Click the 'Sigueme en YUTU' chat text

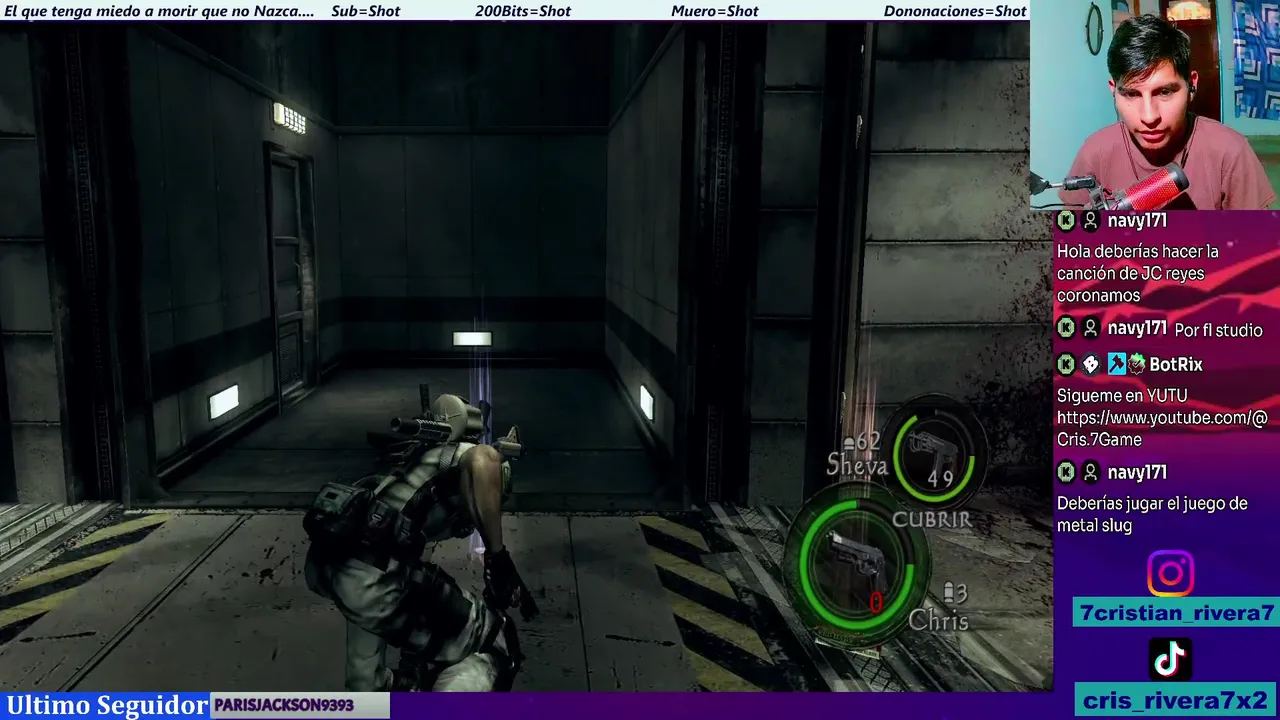coord(1122,396)
